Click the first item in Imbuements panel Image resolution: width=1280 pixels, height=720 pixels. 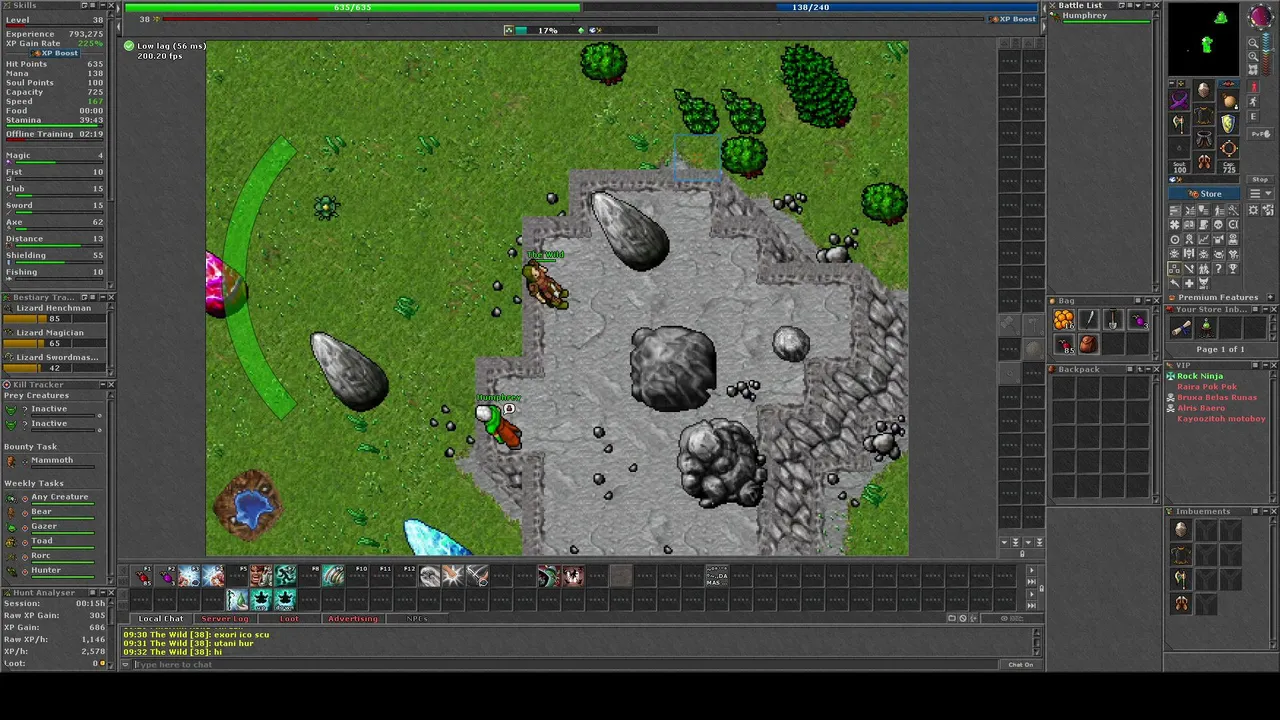click(x=1181, y=530)
